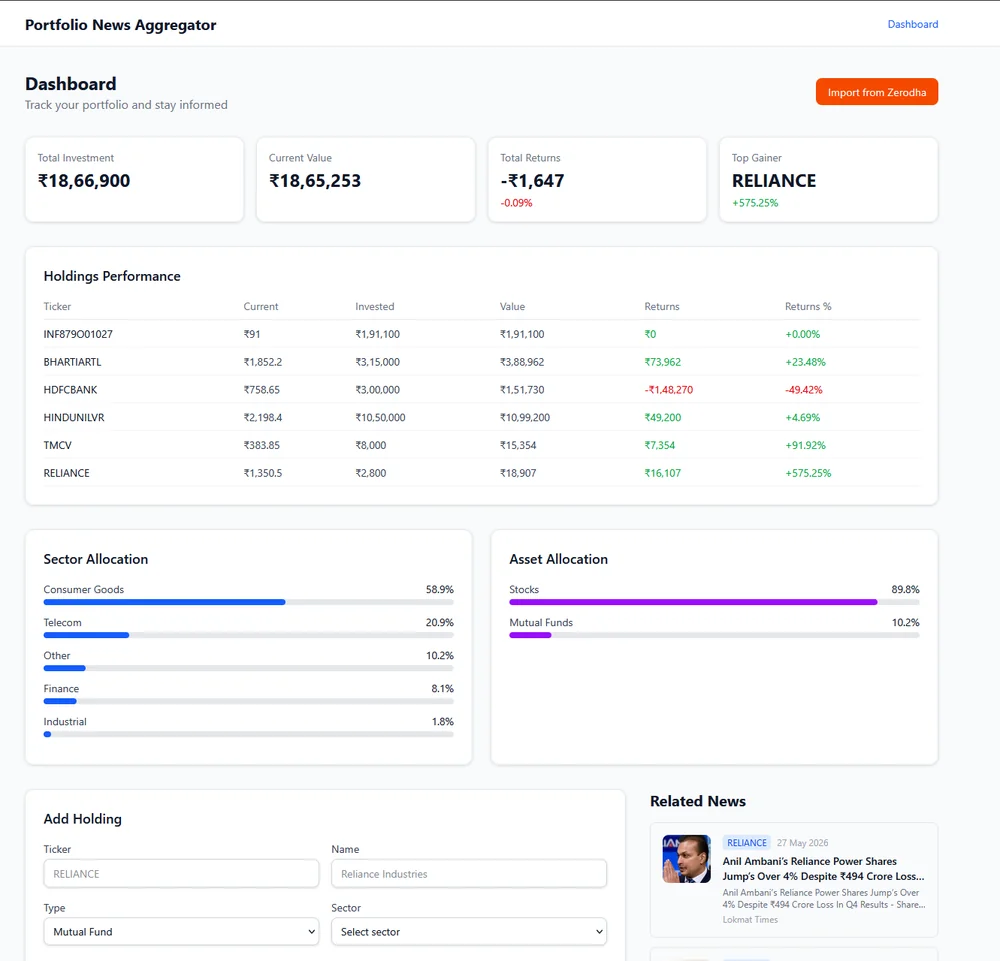Click the Lokmat Times source label
1000x961 pixels.
750,920
